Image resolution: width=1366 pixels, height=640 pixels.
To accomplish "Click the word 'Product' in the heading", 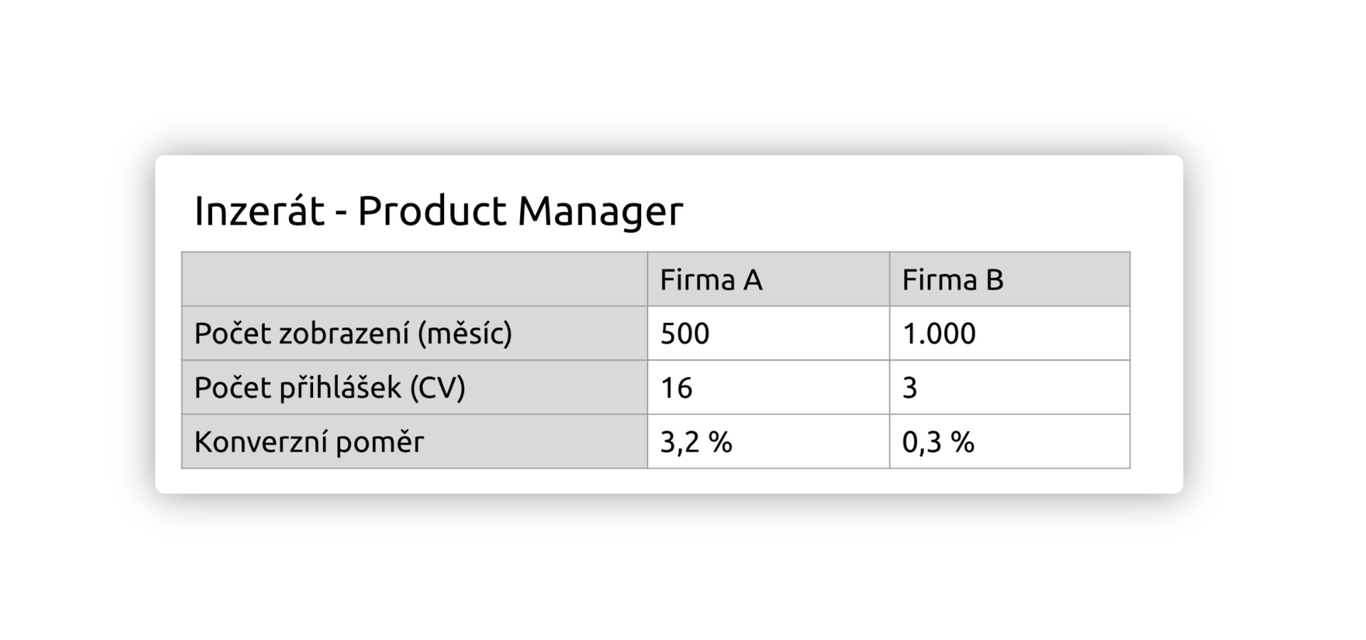I will 432,211.
